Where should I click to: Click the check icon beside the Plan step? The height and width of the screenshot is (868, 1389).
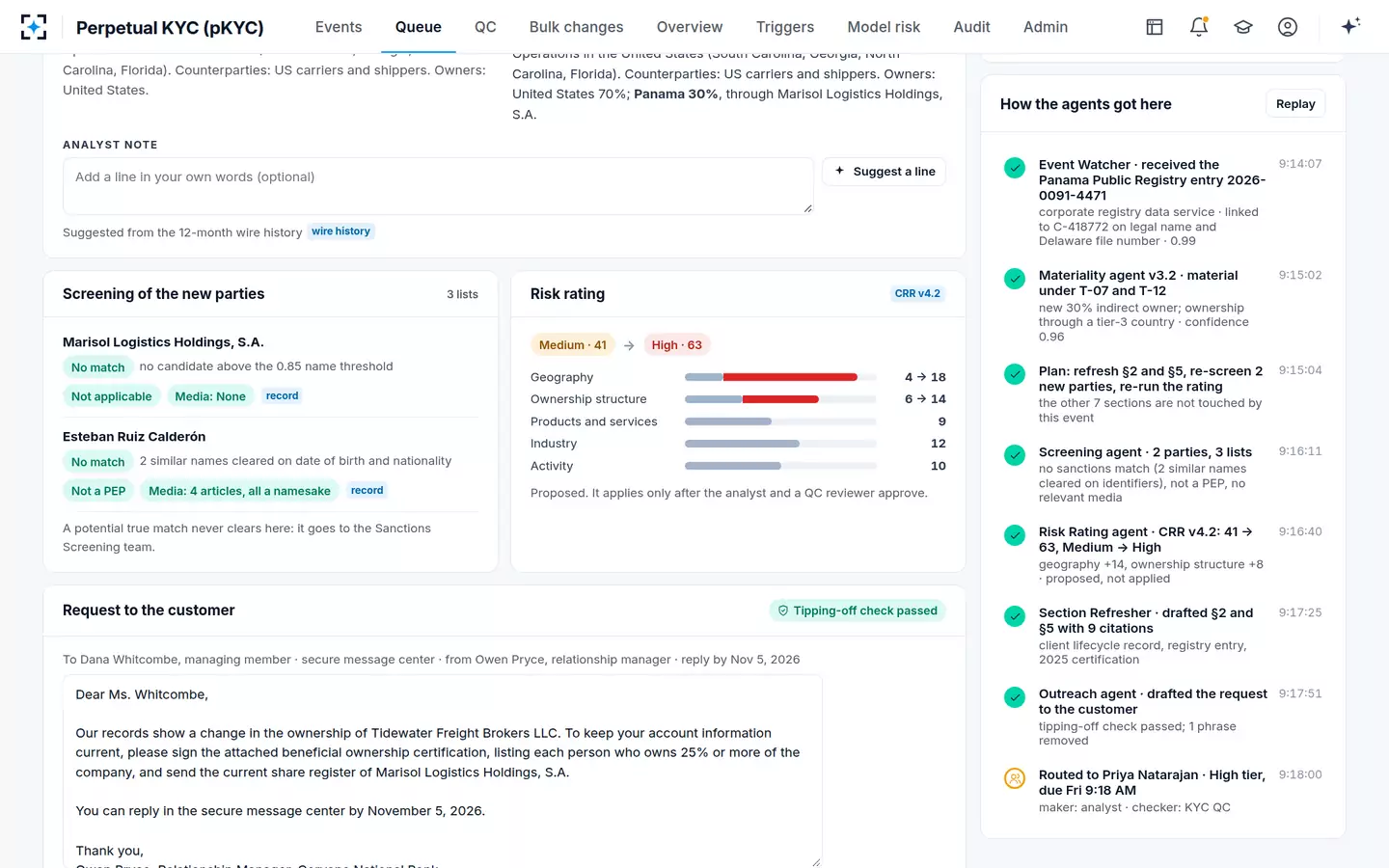1015,374
